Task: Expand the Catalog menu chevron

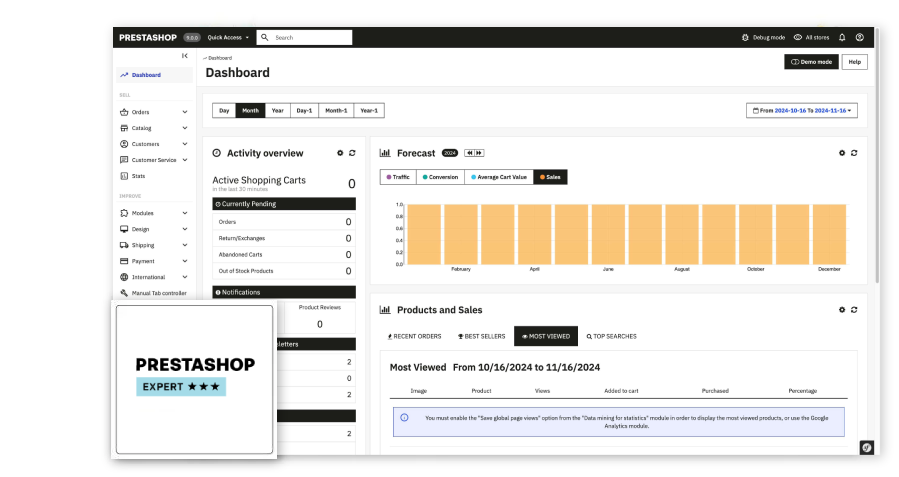Action: tap(185, 128)
